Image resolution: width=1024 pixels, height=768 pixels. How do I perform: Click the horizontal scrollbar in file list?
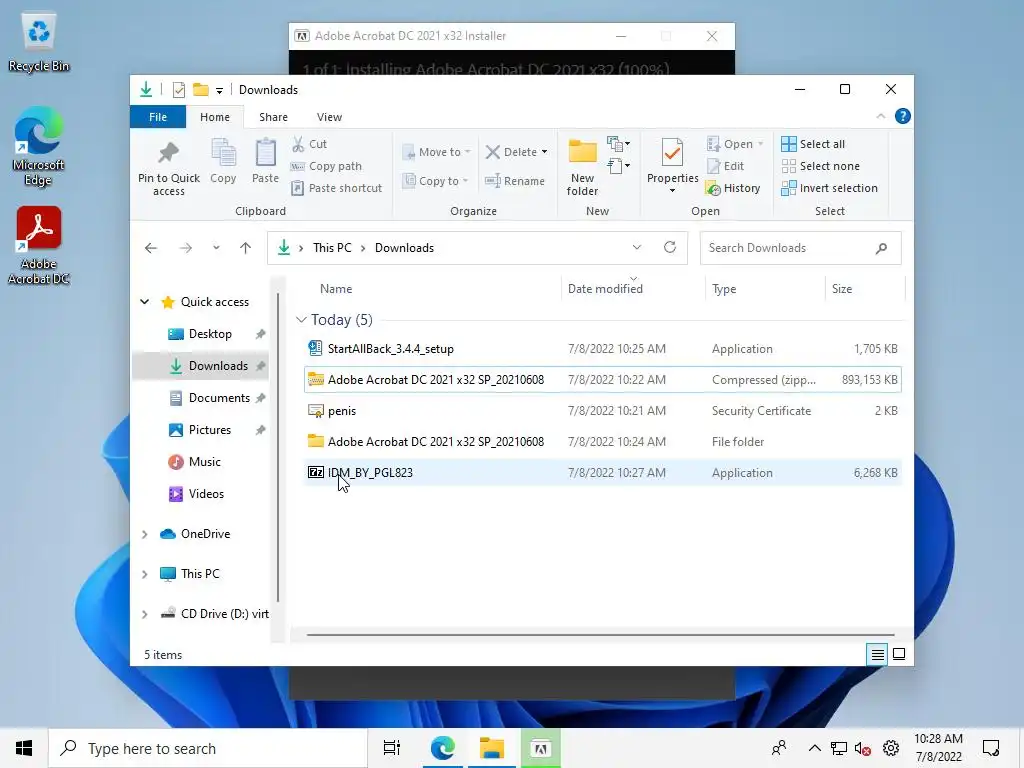(600, 634)
